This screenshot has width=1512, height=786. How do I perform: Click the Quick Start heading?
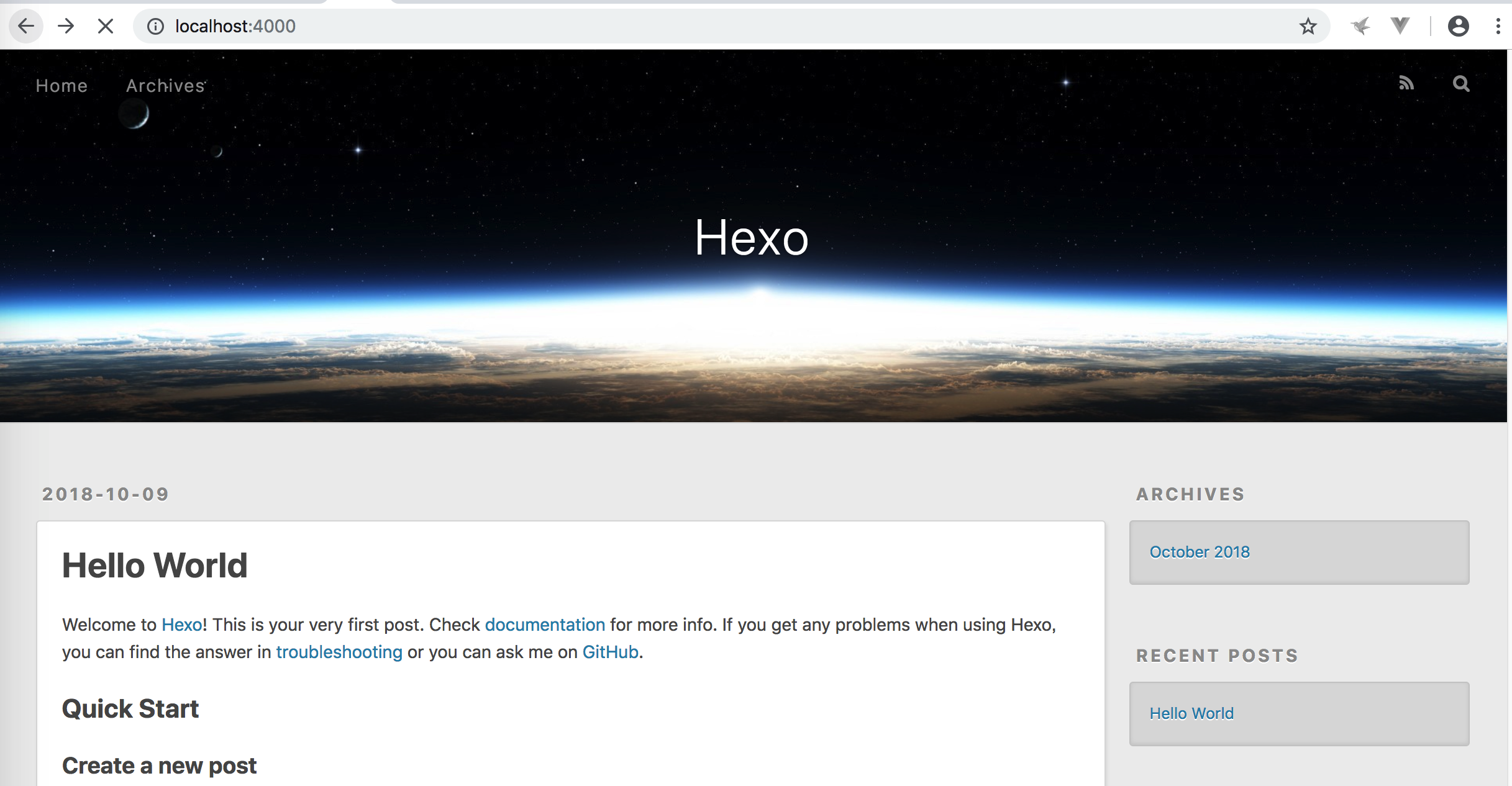(130, 709)
